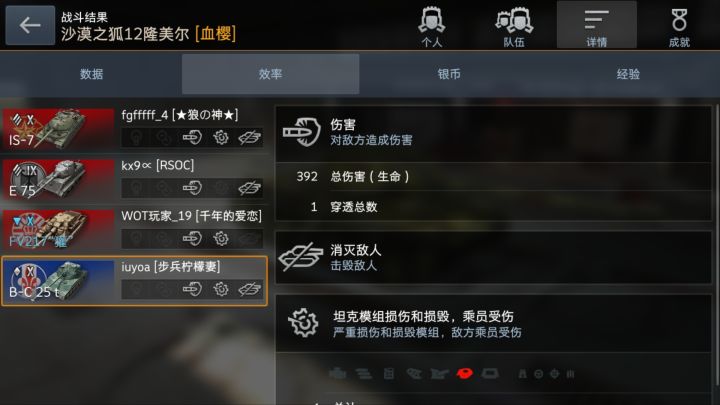Switch to the 银币 tab
The image size is (720, 405).
(449, 74)
